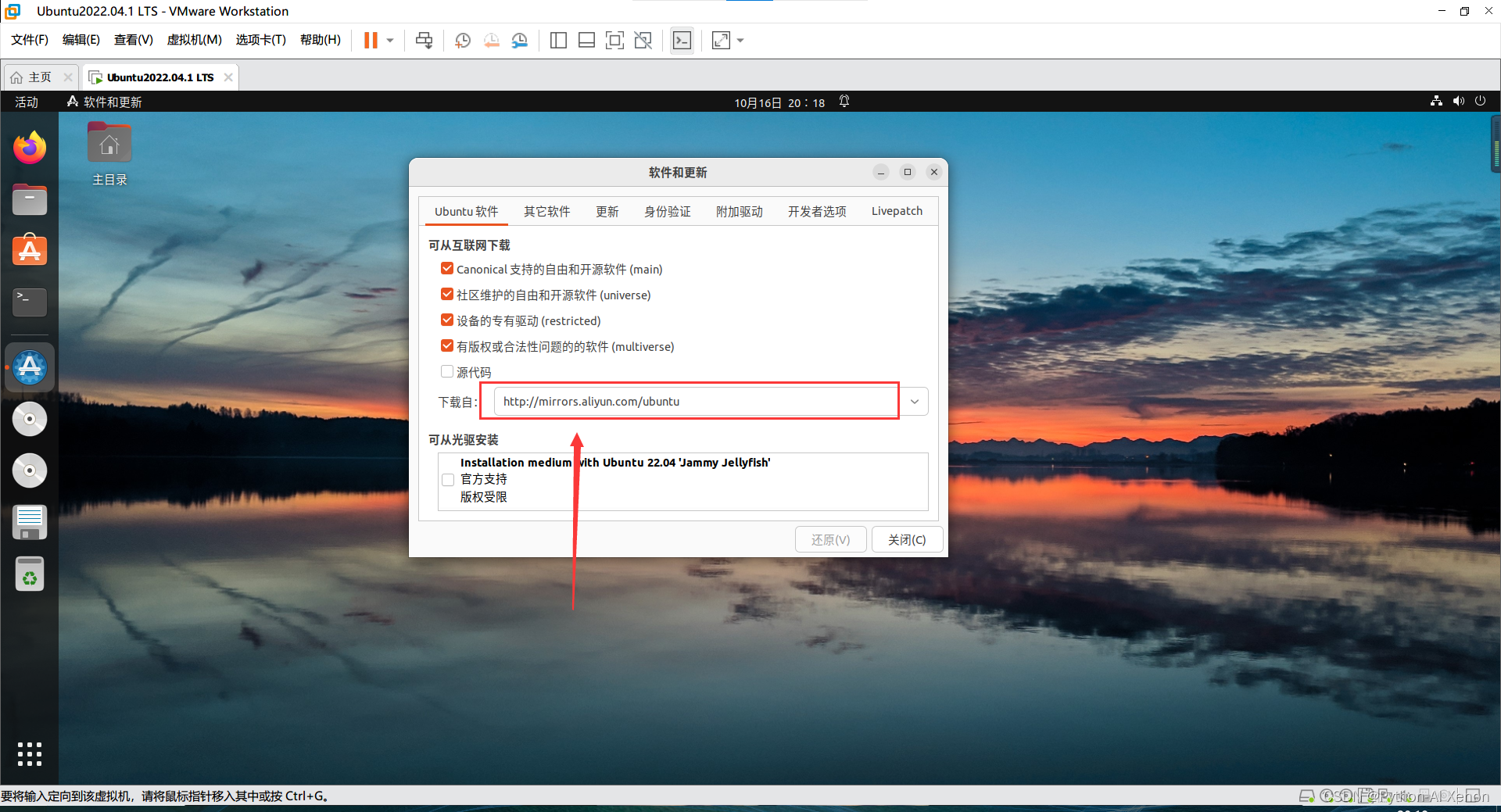The height and width of the screenshot is (812, 1501).
Task: Launch the Terminal dock icon
Action: 30,302
